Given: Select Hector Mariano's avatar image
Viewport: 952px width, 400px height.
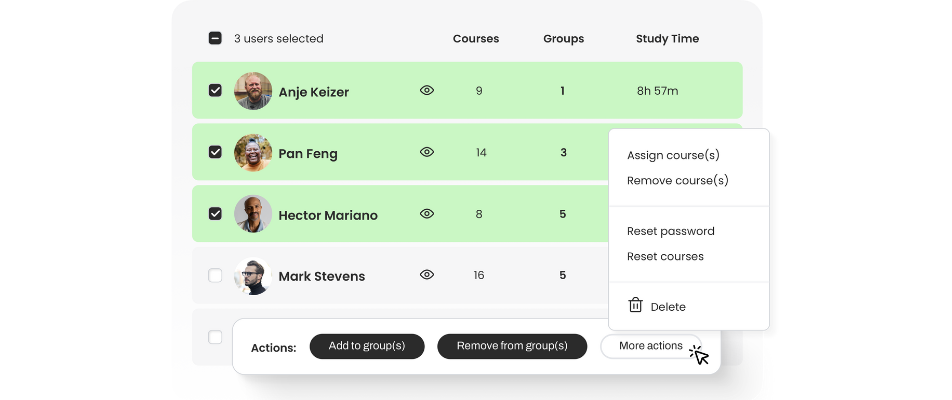Looking at the screenshot, I should 253,214.
